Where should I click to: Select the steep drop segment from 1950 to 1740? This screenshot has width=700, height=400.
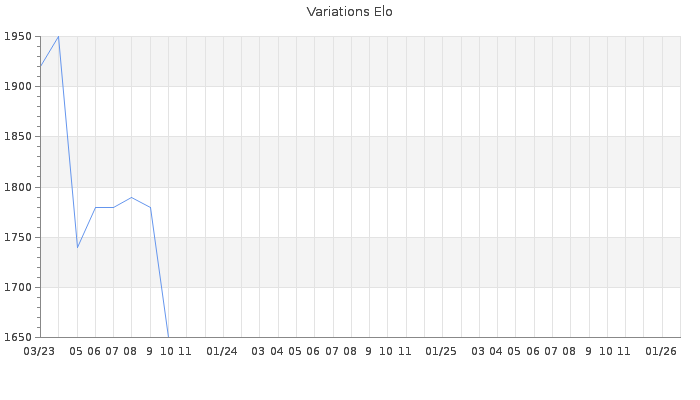67,140
